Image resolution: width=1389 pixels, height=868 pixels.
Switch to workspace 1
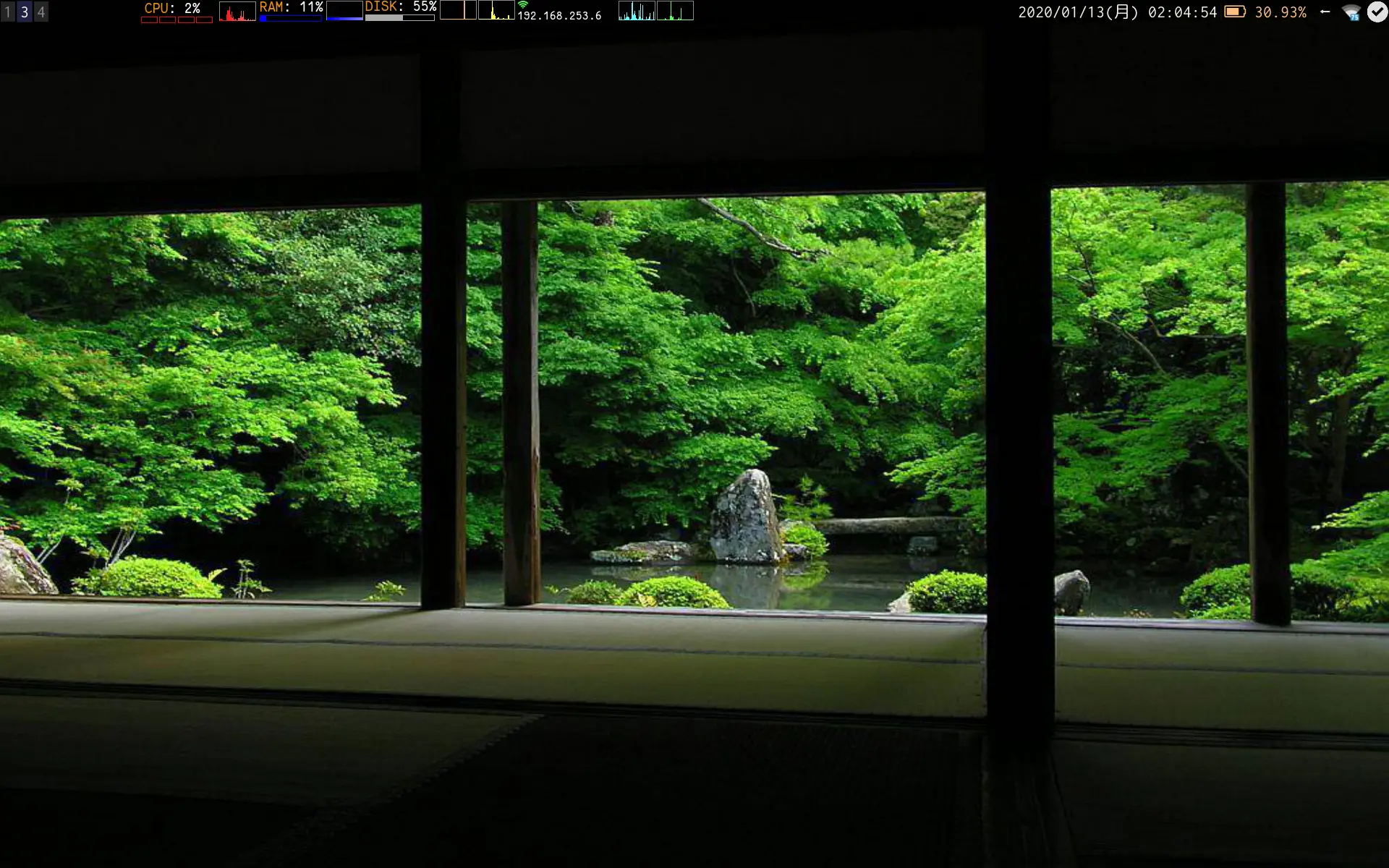[x=8, y=12]
